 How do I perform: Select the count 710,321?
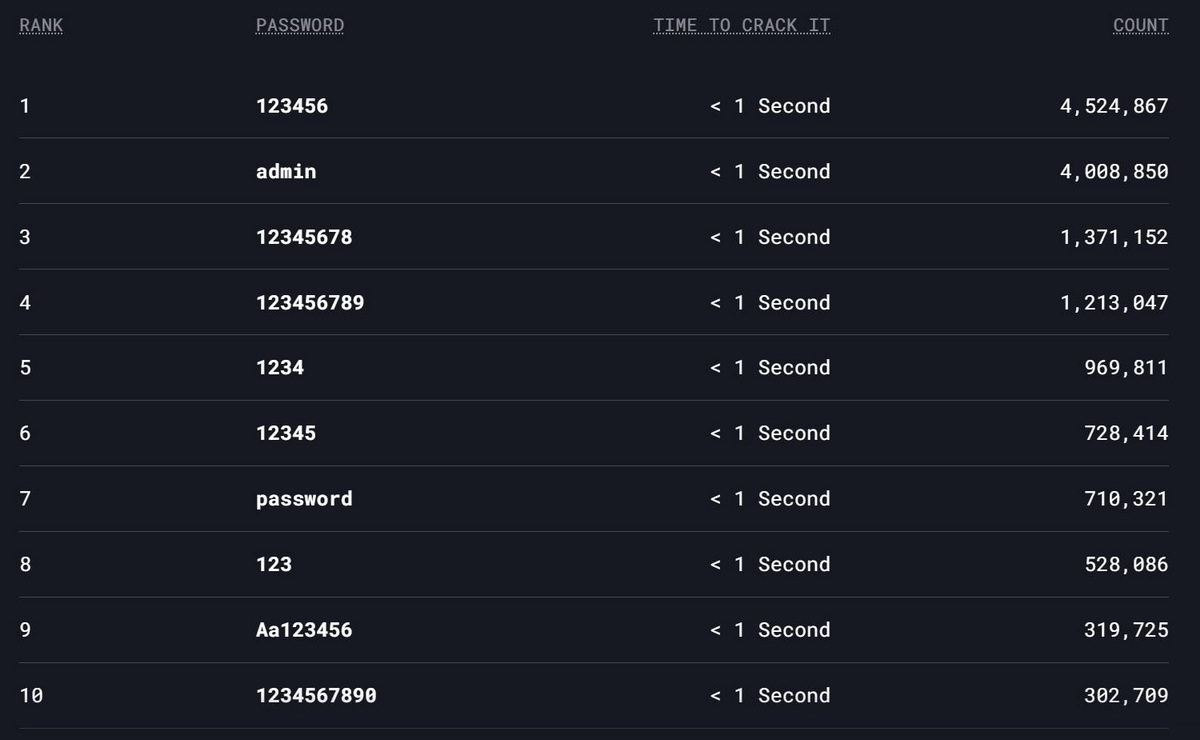point(1126,499)
